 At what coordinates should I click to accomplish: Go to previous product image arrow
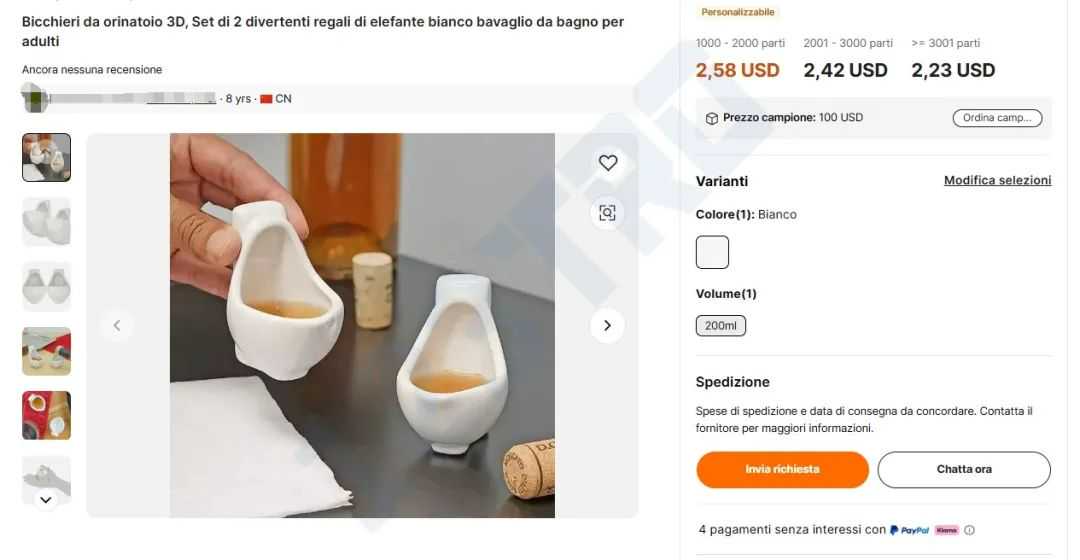click(x=117, y=325)
